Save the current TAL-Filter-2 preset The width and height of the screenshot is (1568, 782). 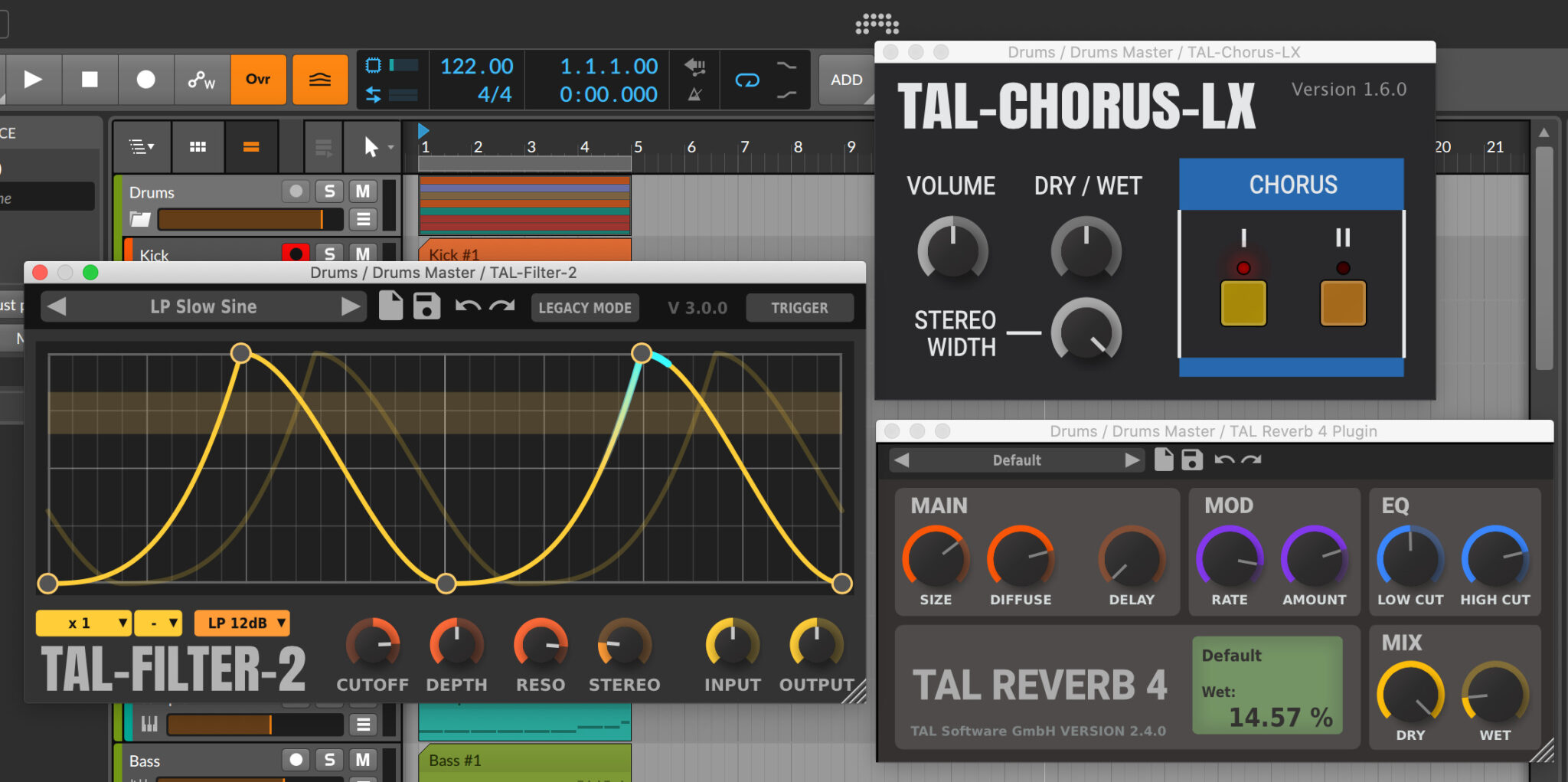[426, 306]
